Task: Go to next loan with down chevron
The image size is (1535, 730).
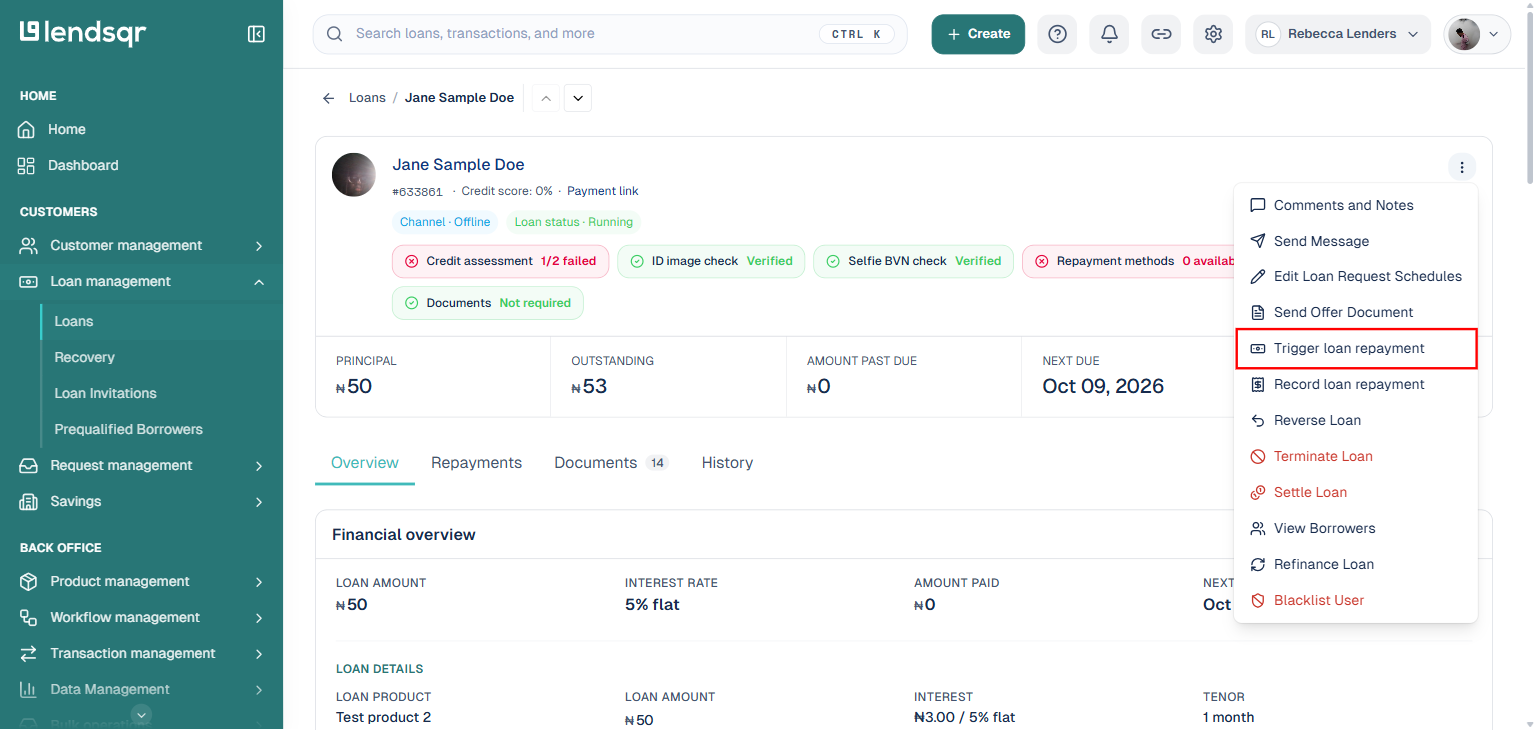Action: click(x=578, y=98)
